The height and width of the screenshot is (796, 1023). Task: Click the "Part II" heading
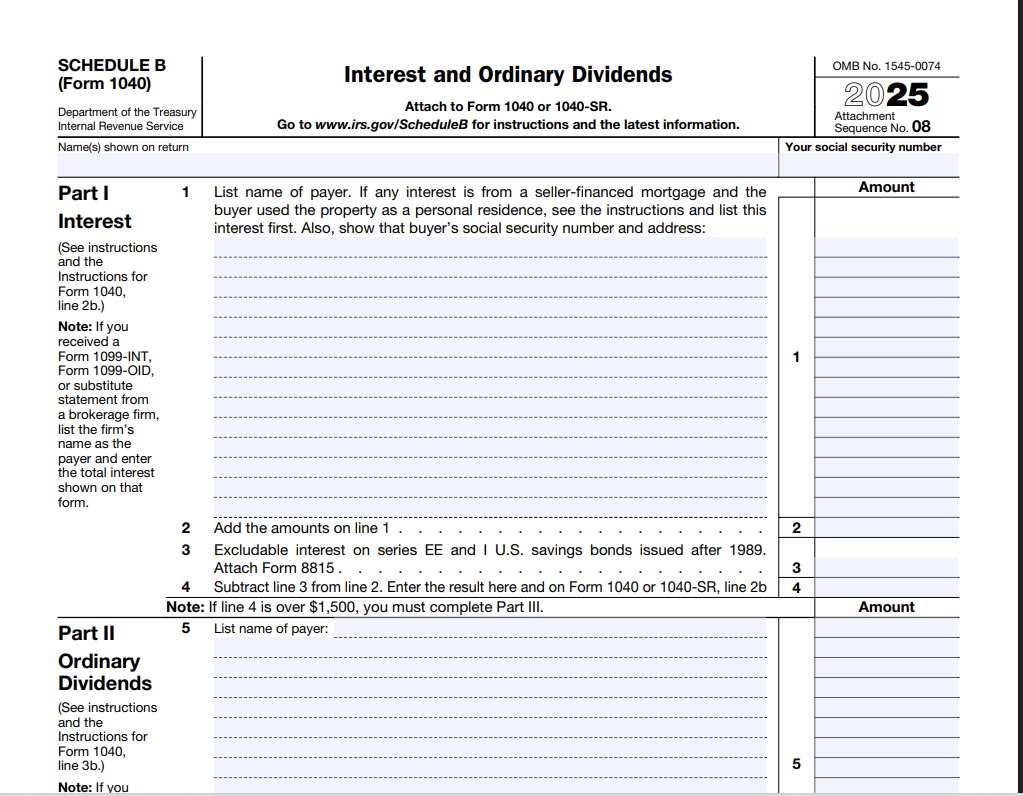pos(86,634)
